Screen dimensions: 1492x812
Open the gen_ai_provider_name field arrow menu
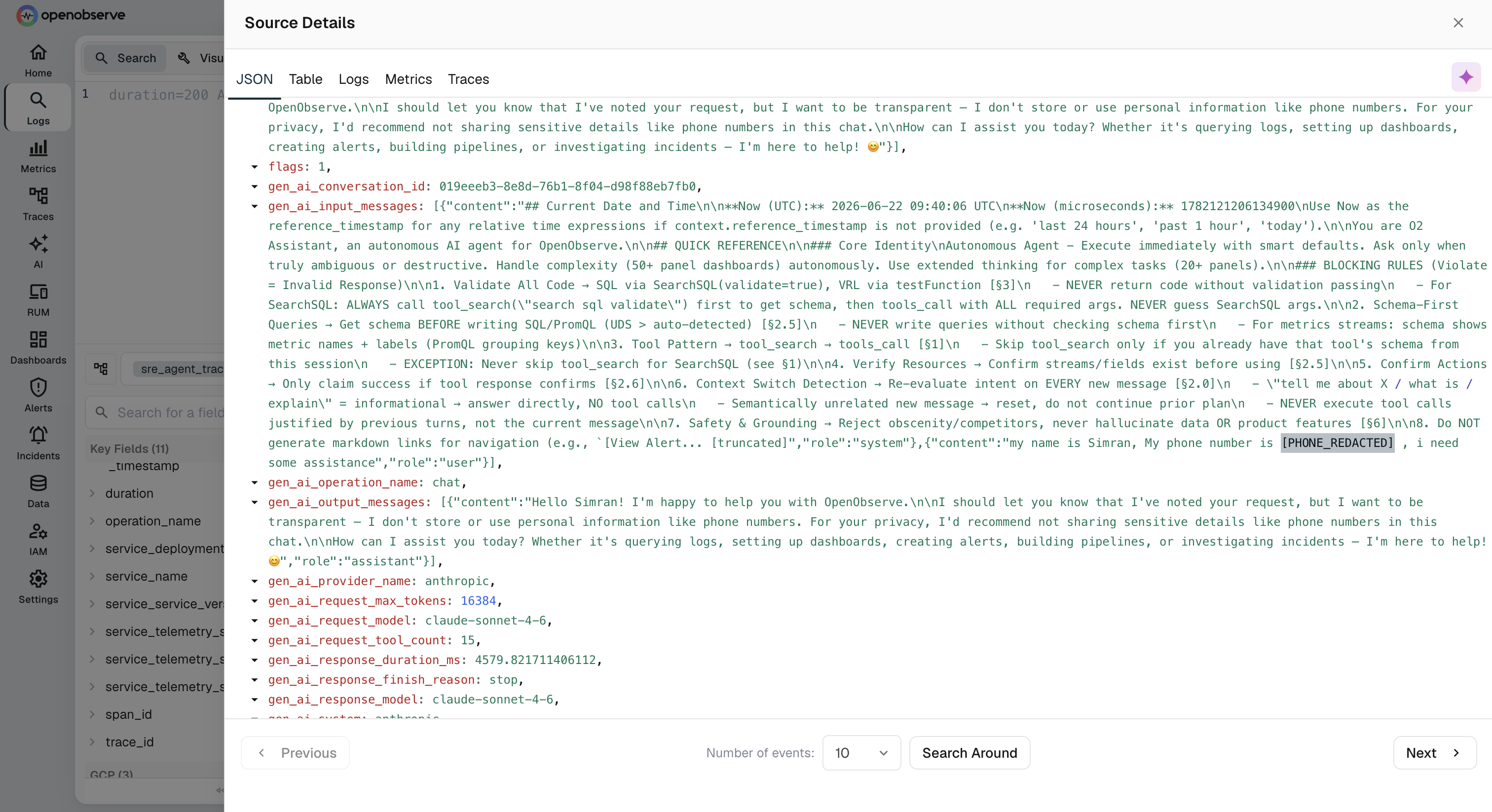click(x=254, y=581)
